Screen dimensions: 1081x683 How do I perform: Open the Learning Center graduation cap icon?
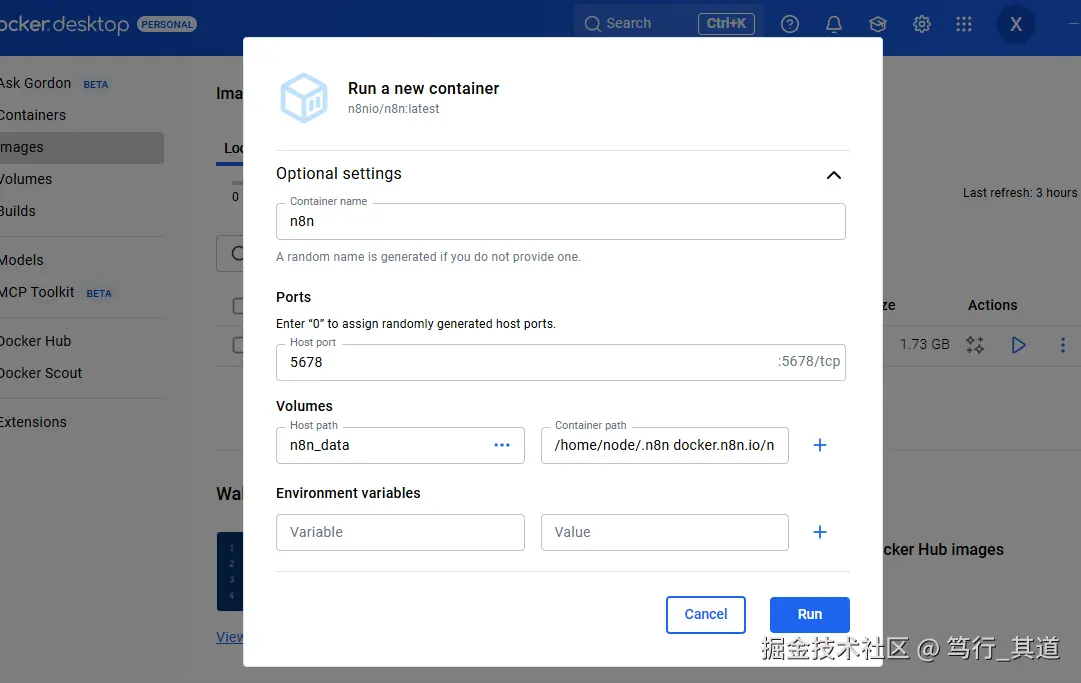(877, 24)
